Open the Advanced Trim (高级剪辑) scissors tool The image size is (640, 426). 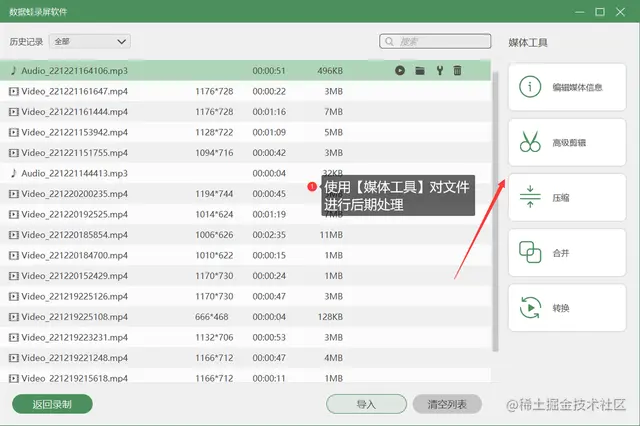click(567, 142)
